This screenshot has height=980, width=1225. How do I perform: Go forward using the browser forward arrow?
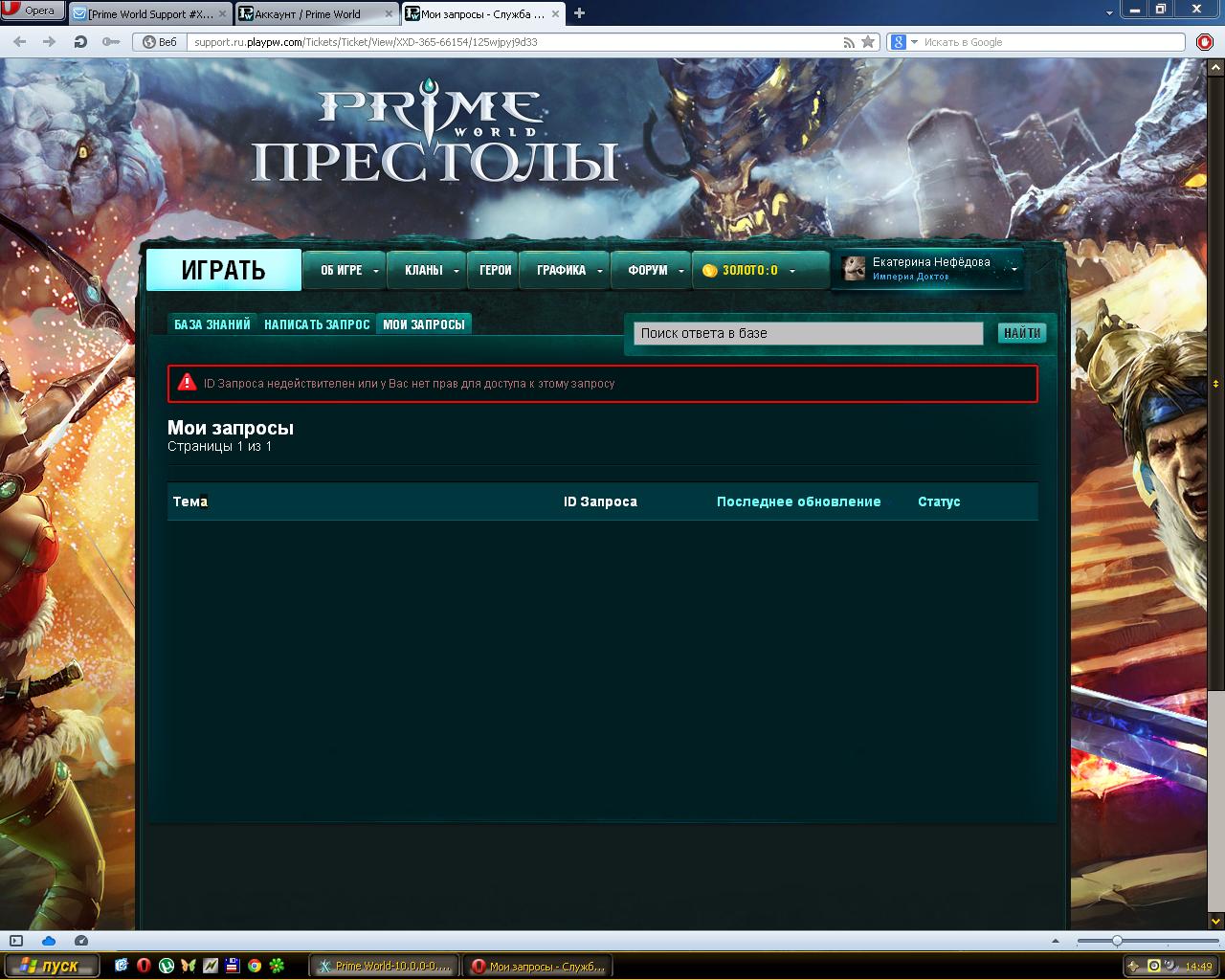tap(48, 42)
